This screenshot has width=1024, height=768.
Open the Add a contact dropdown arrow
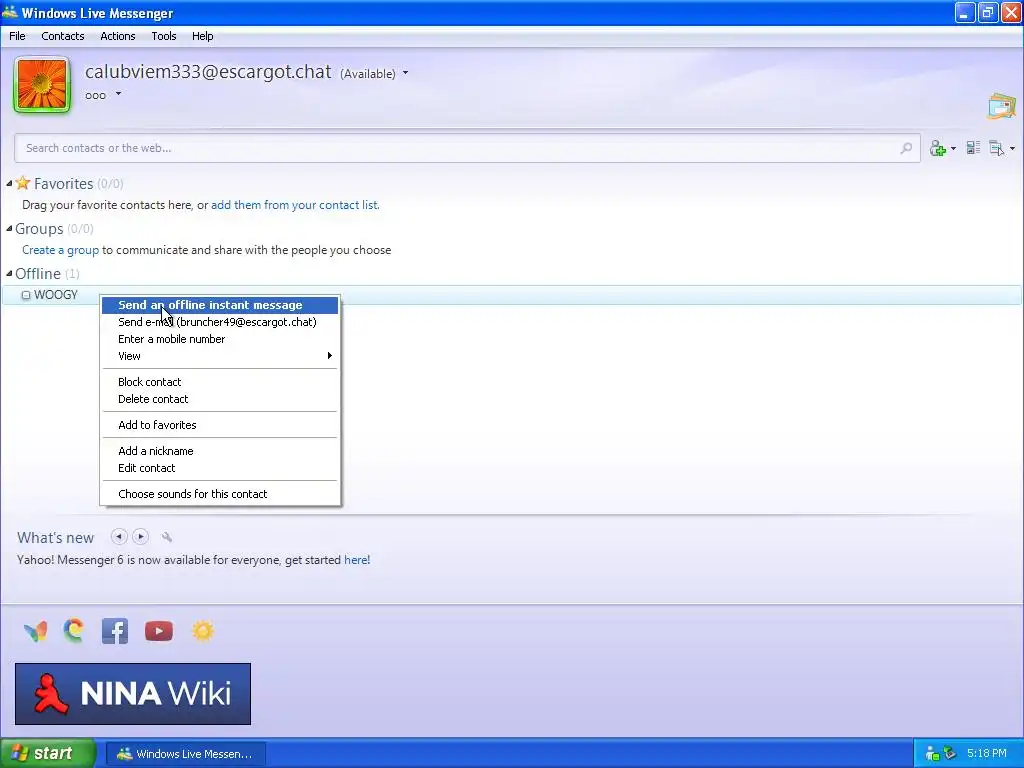coord(953,149)
